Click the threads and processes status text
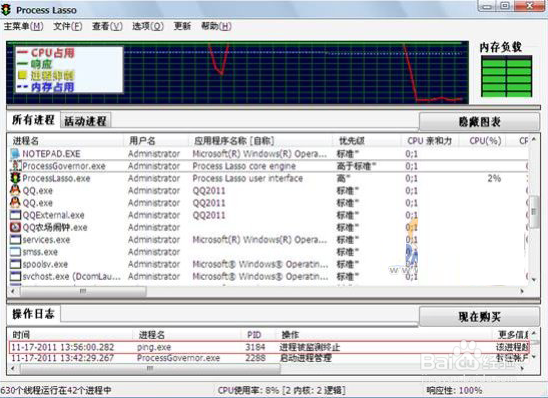 click(56, 390)
